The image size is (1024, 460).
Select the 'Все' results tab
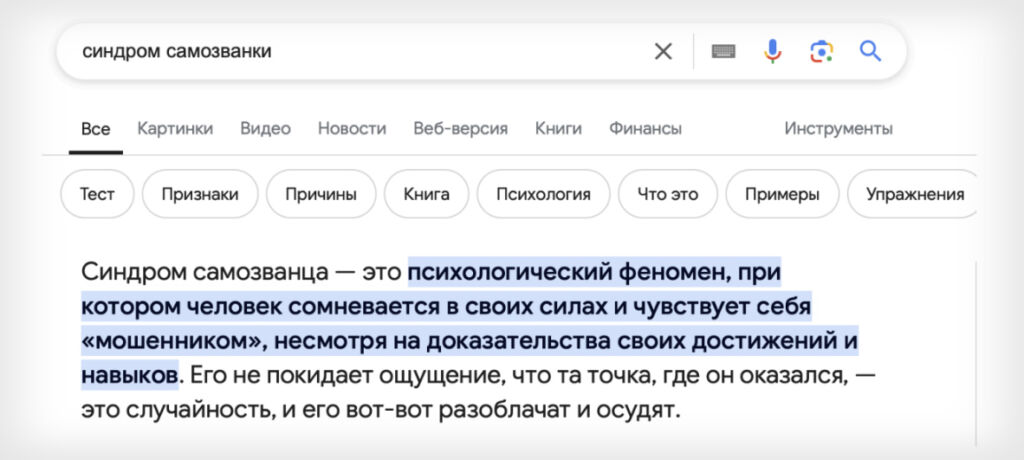point(96,129)
